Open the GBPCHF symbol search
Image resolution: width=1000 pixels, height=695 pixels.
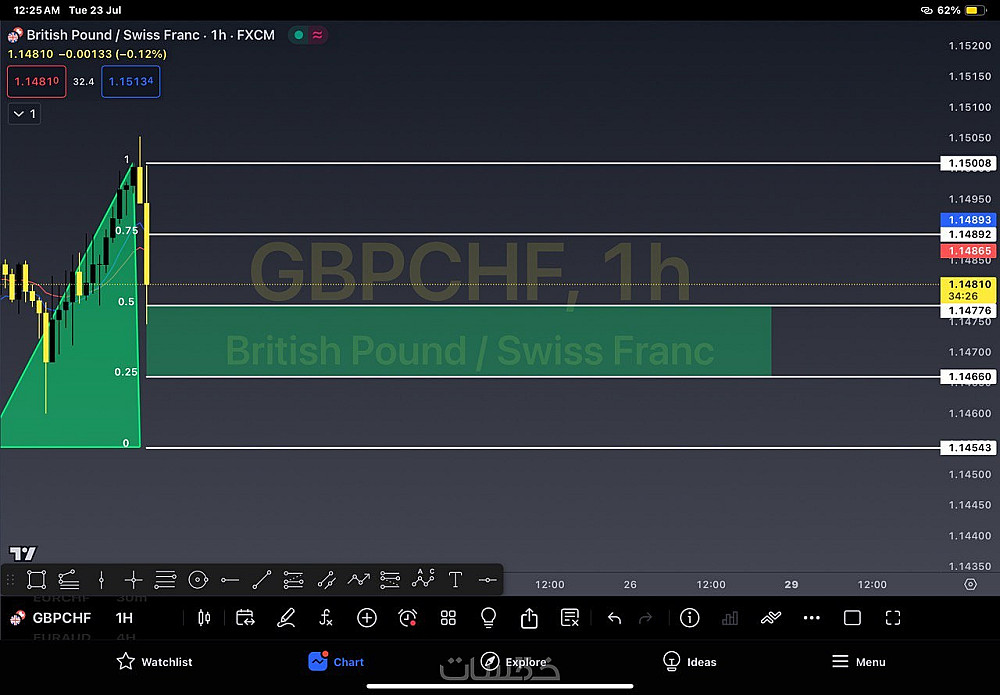coord(61,618)
